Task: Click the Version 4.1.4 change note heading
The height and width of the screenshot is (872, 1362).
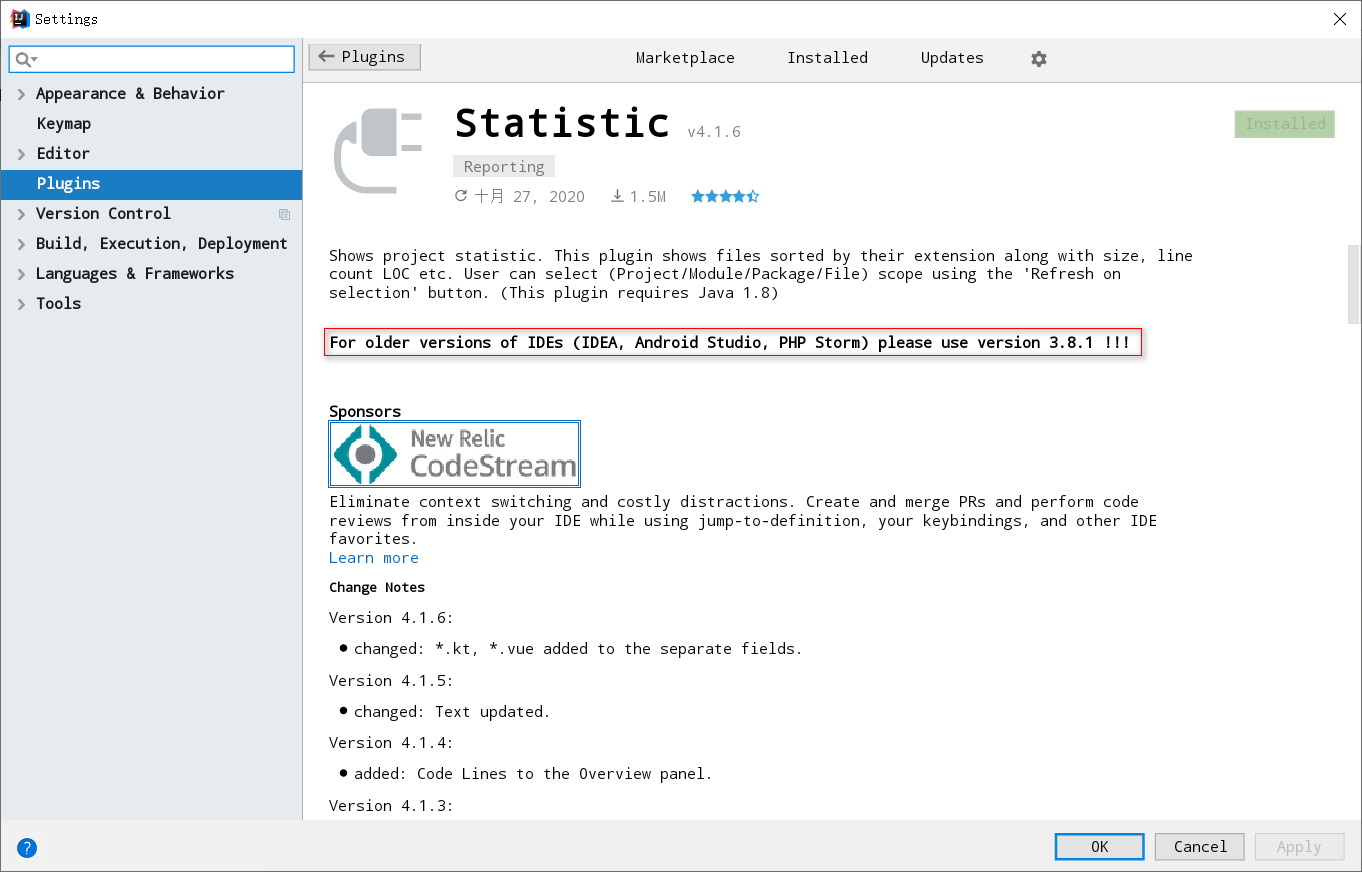Action: click(x=391, y=743)
